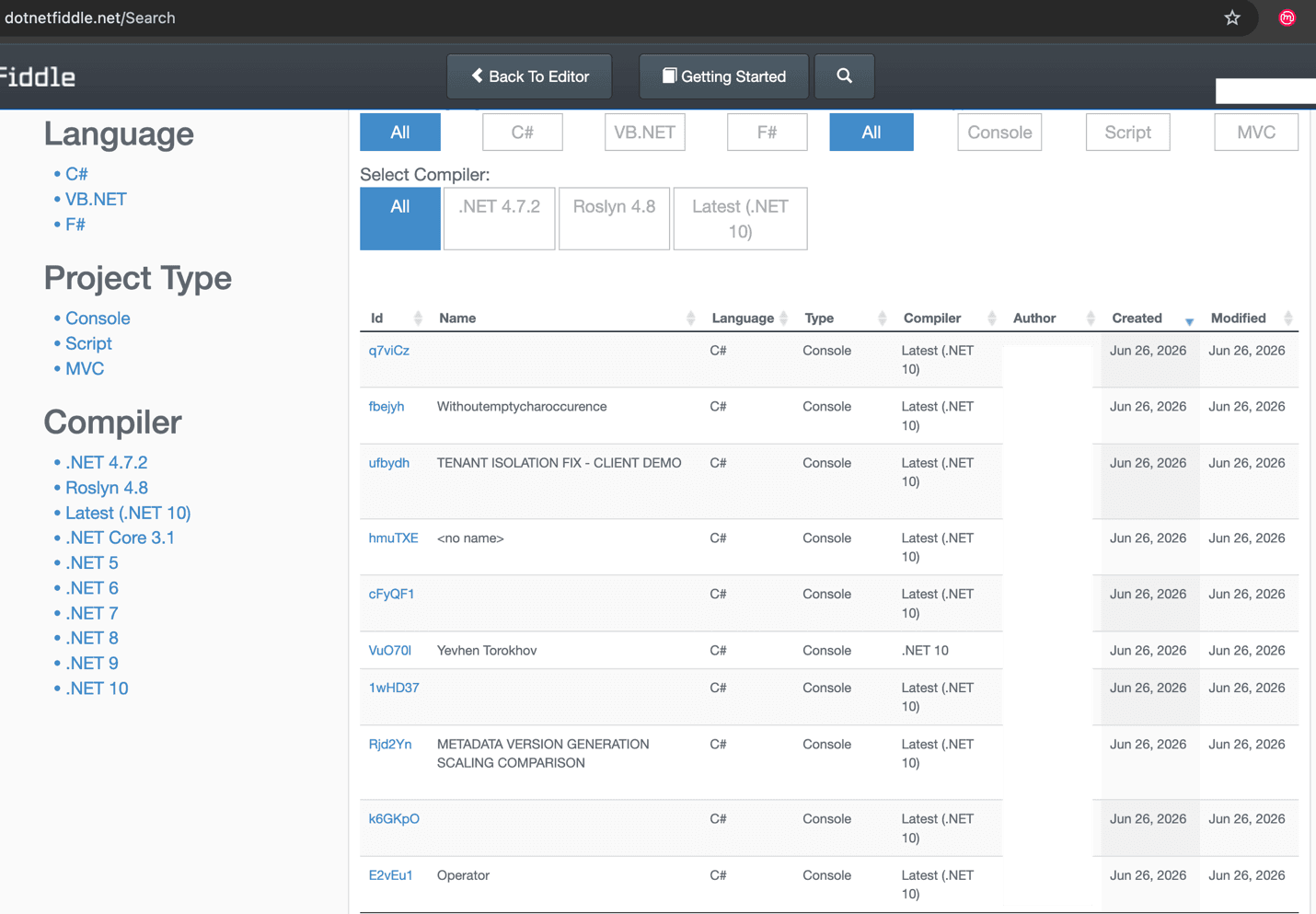The image size is (1316, 914).
Task: Open fiddle VuO70l
Action: 390,651
